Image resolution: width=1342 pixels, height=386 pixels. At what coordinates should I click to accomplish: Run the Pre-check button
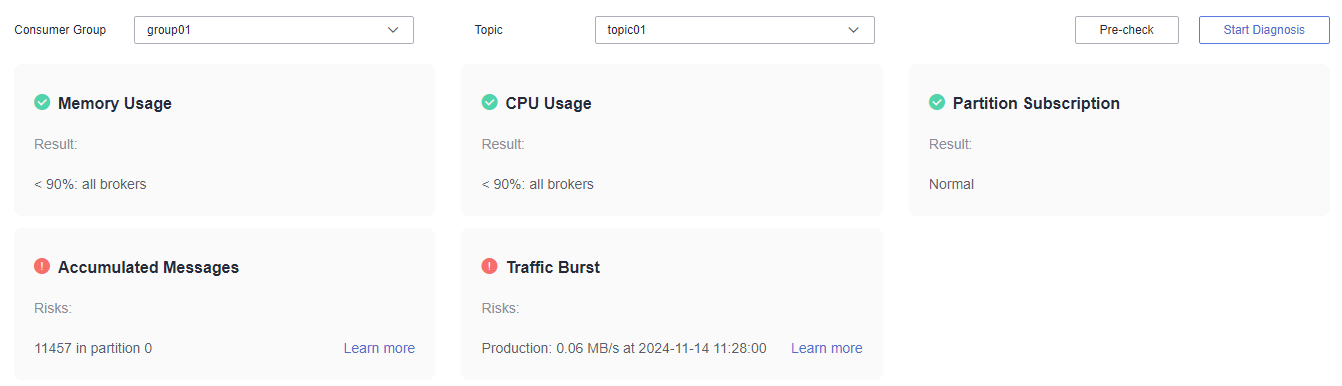click(x=1127, y=30)
